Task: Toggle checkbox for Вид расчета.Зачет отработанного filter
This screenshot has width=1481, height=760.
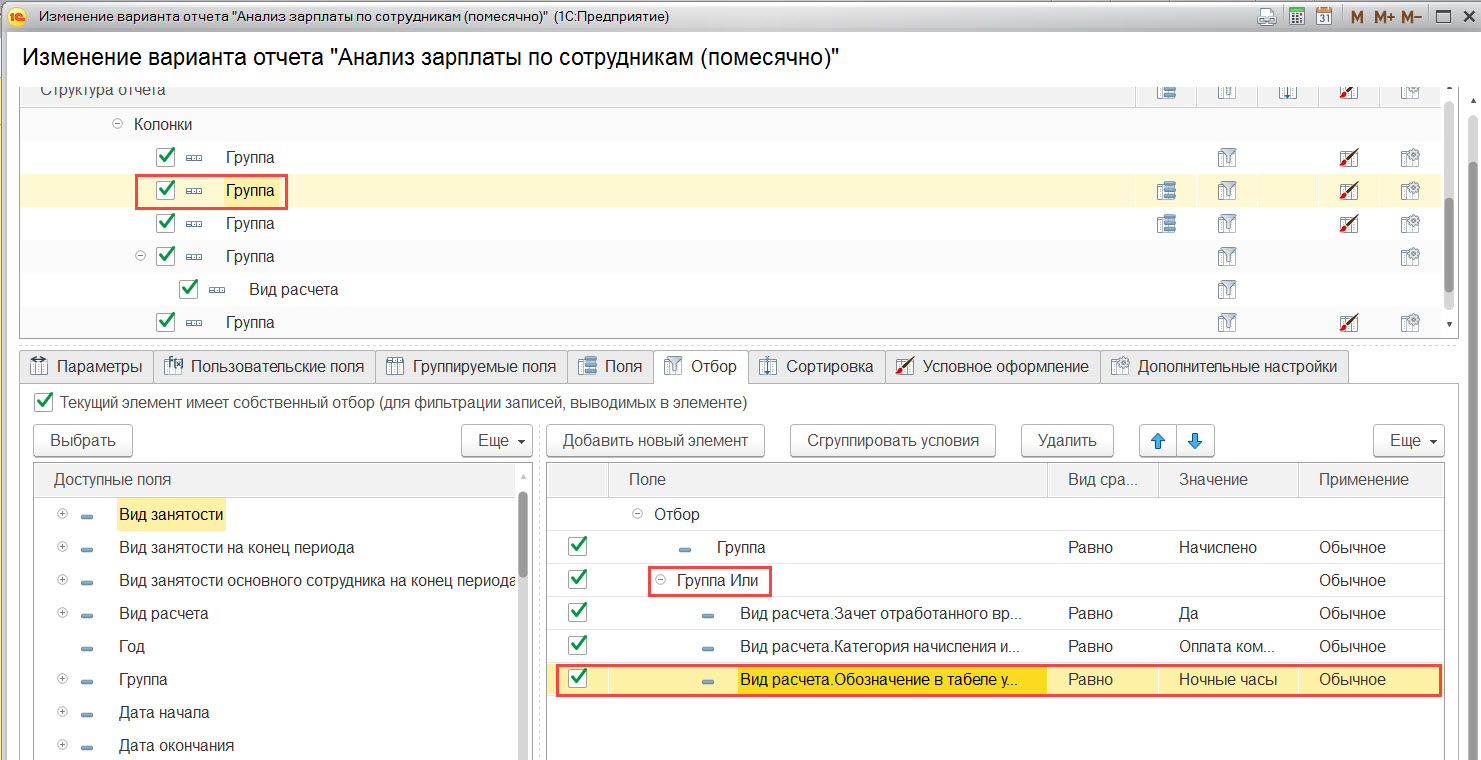Action: (577, 612)
